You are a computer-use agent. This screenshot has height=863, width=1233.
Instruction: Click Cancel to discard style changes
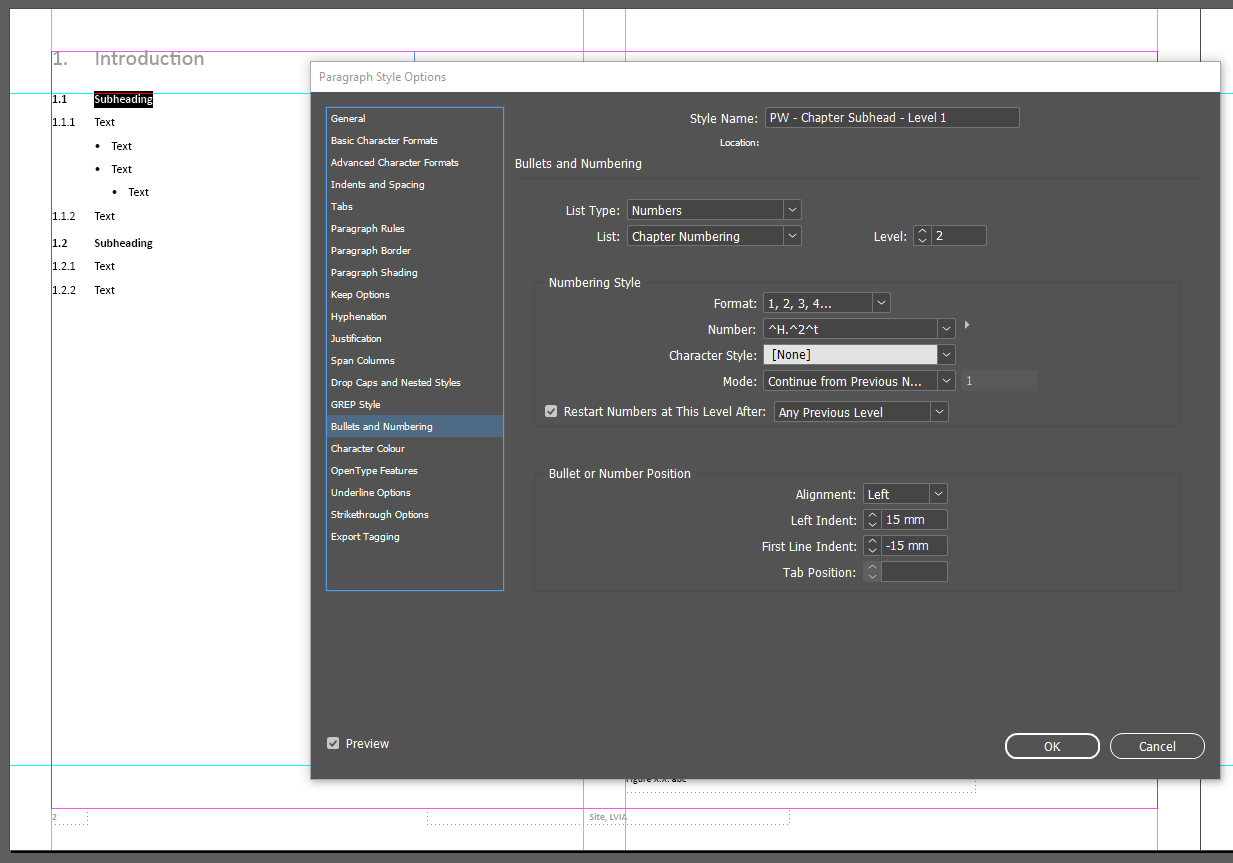(x=1156, y=745)
